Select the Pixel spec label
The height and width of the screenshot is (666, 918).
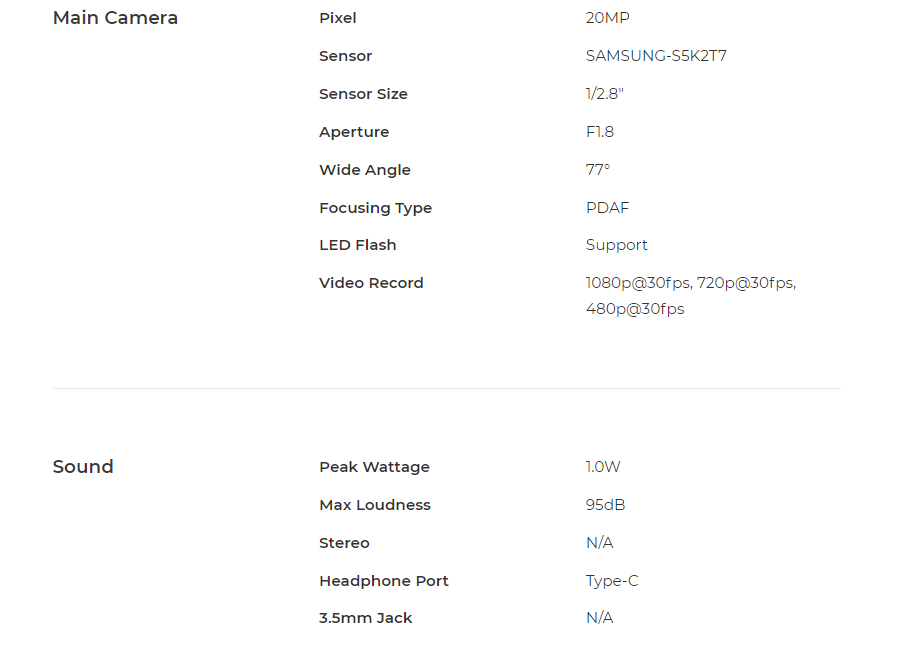pyautogui.click(x=338, y=18)
